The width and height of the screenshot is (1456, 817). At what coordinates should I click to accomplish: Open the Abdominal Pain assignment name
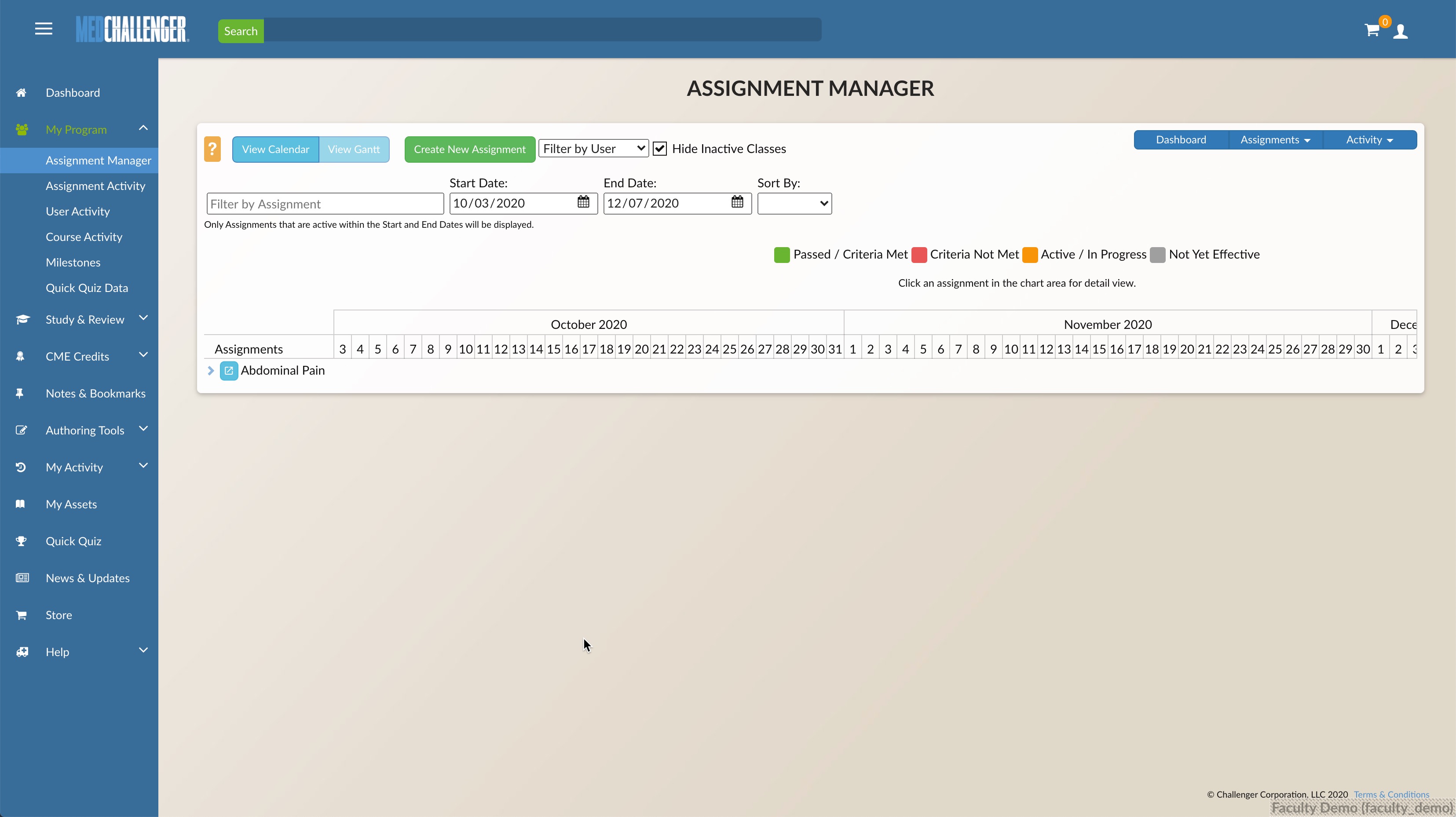click(282, 371)
